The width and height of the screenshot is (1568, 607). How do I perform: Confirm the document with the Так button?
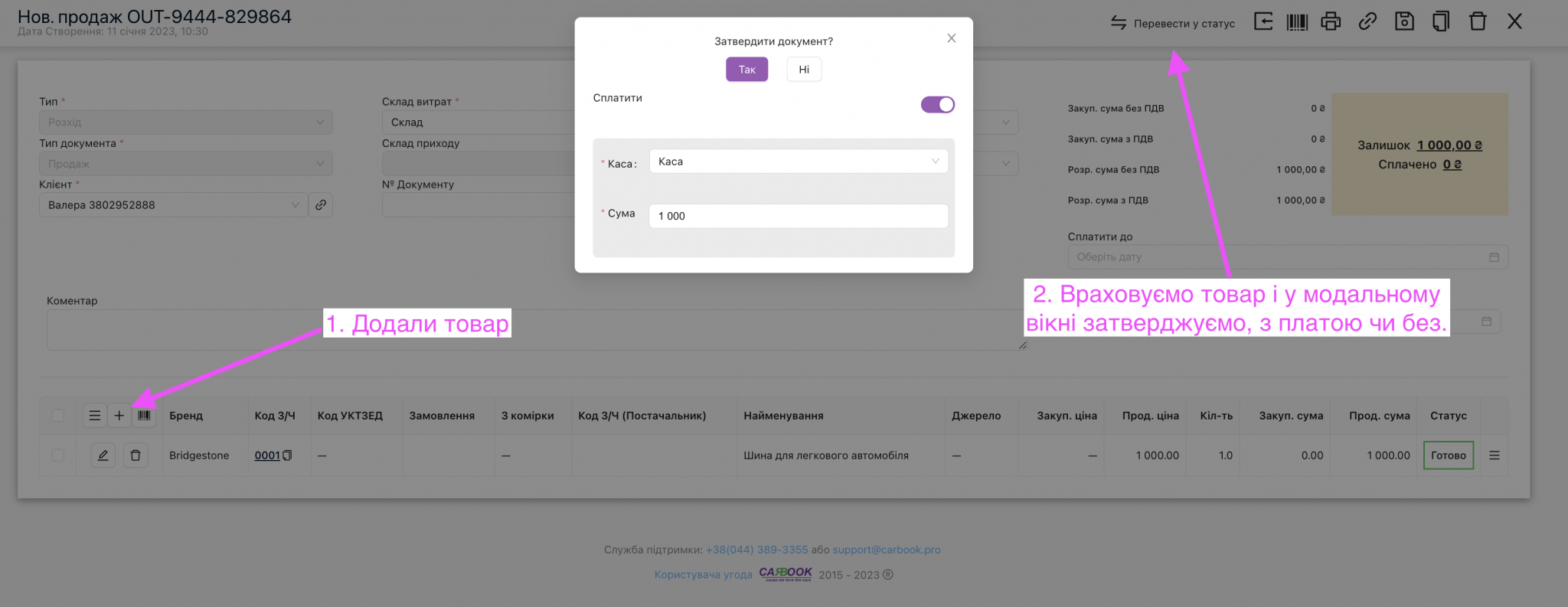tap(746, 70)
